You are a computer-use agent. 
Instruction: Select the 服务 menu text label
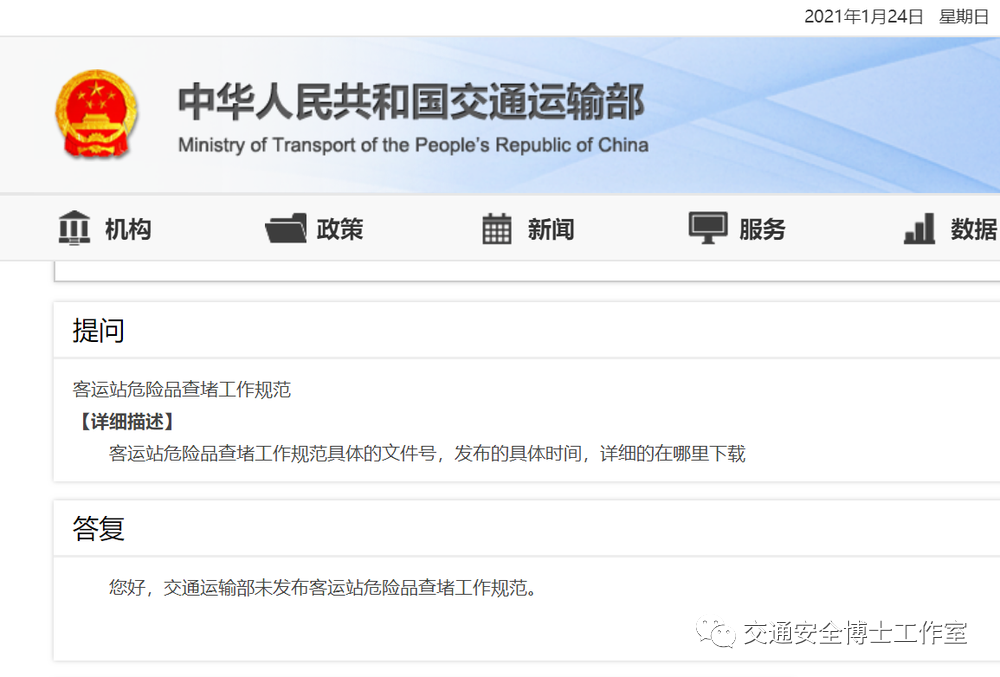(x=762, y=229)
